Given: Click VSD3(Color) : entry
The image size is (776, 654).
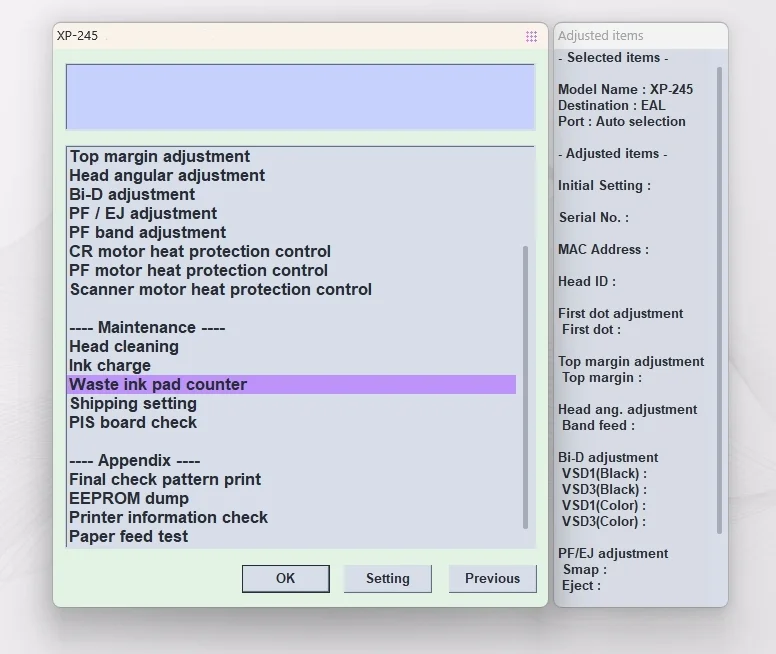Looking at the screenshot, I should pyautogui.click(x=604, y=521).
